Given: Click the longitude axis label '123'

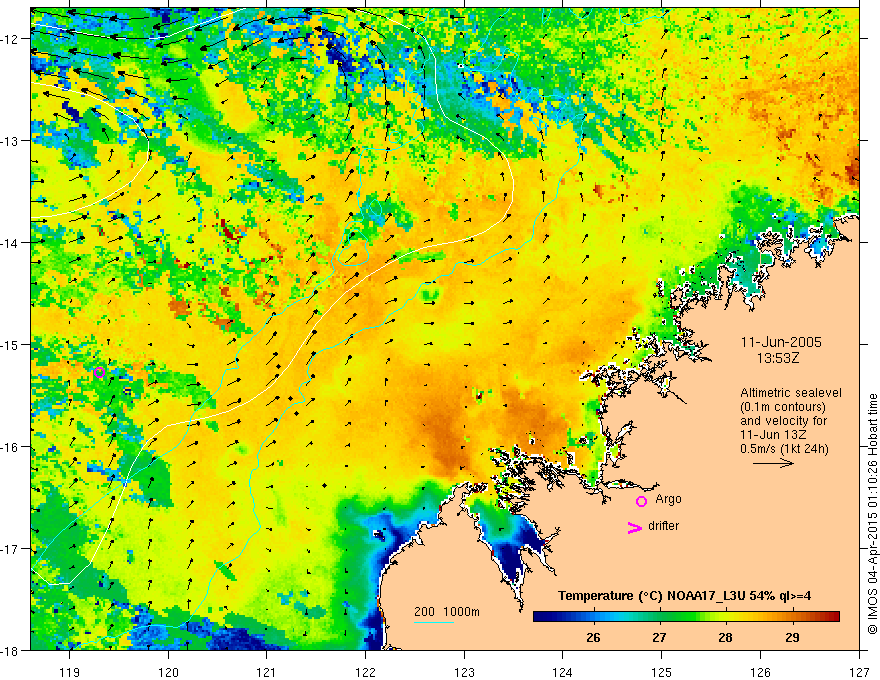Looking at the screenshot, I should coord(464,672).
